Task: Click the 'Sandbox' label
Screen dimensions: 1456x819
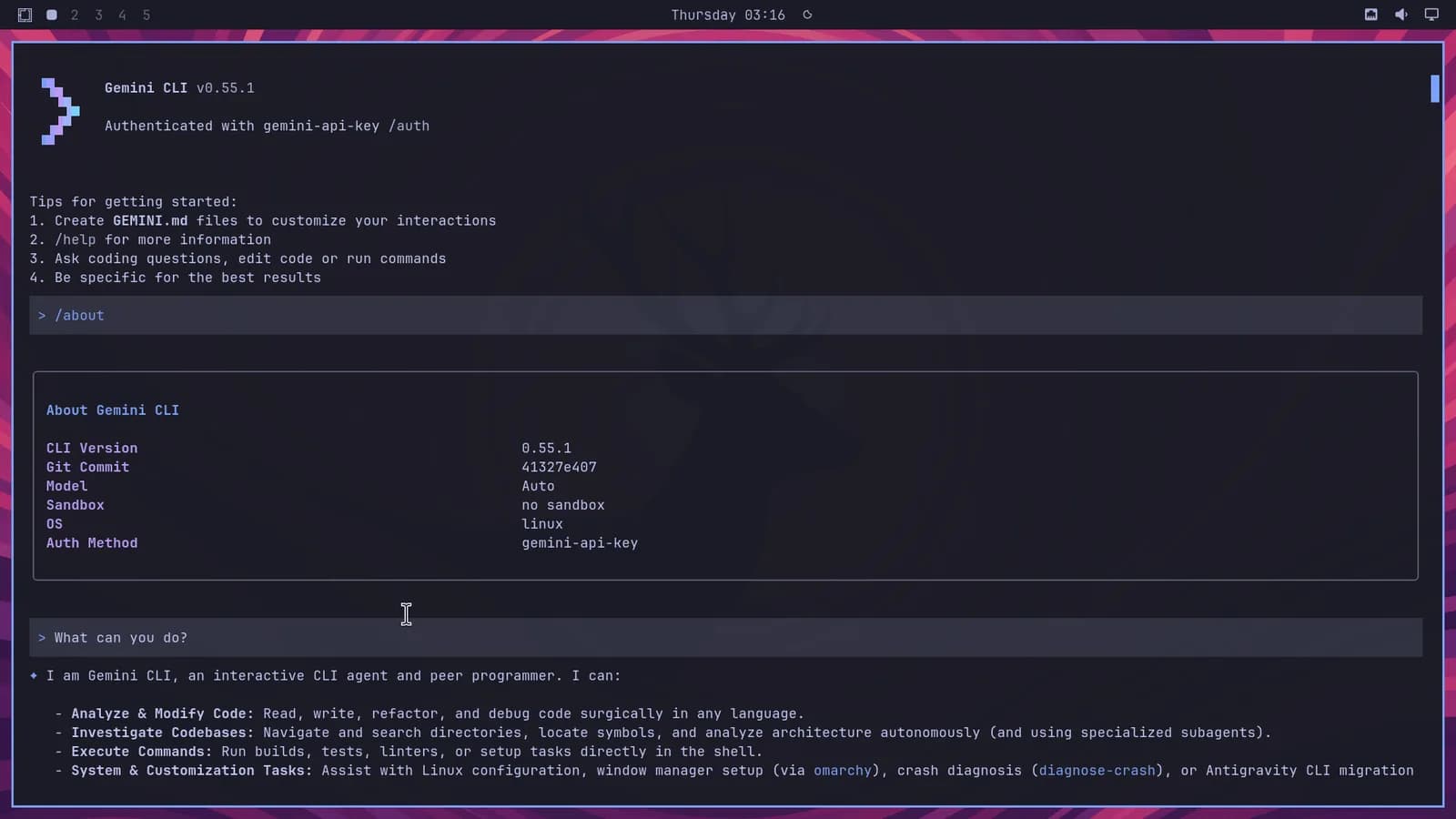Action: 76,505
